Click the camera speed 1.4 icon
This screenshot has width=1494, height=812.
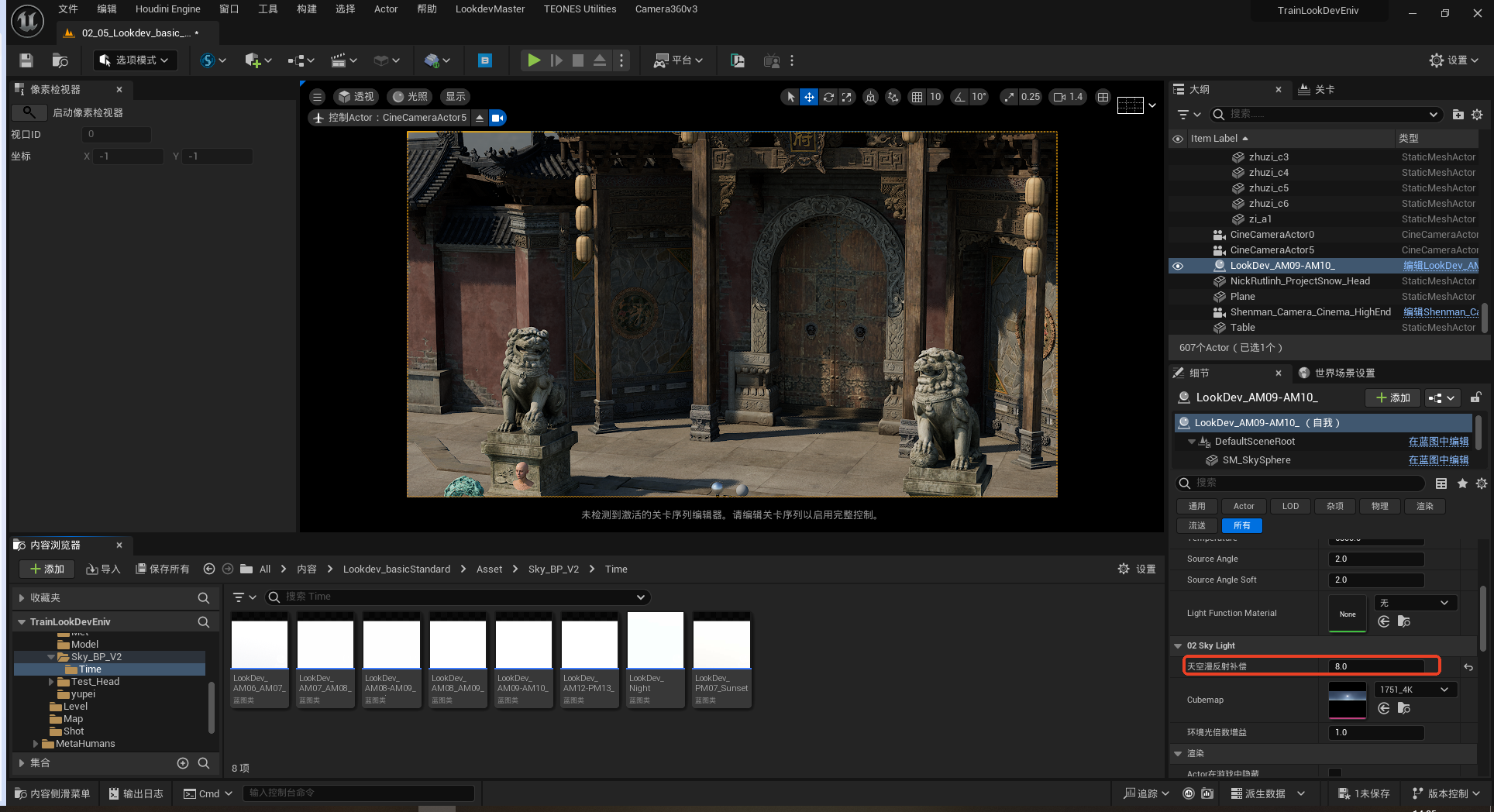click(x=1068, y=97)
